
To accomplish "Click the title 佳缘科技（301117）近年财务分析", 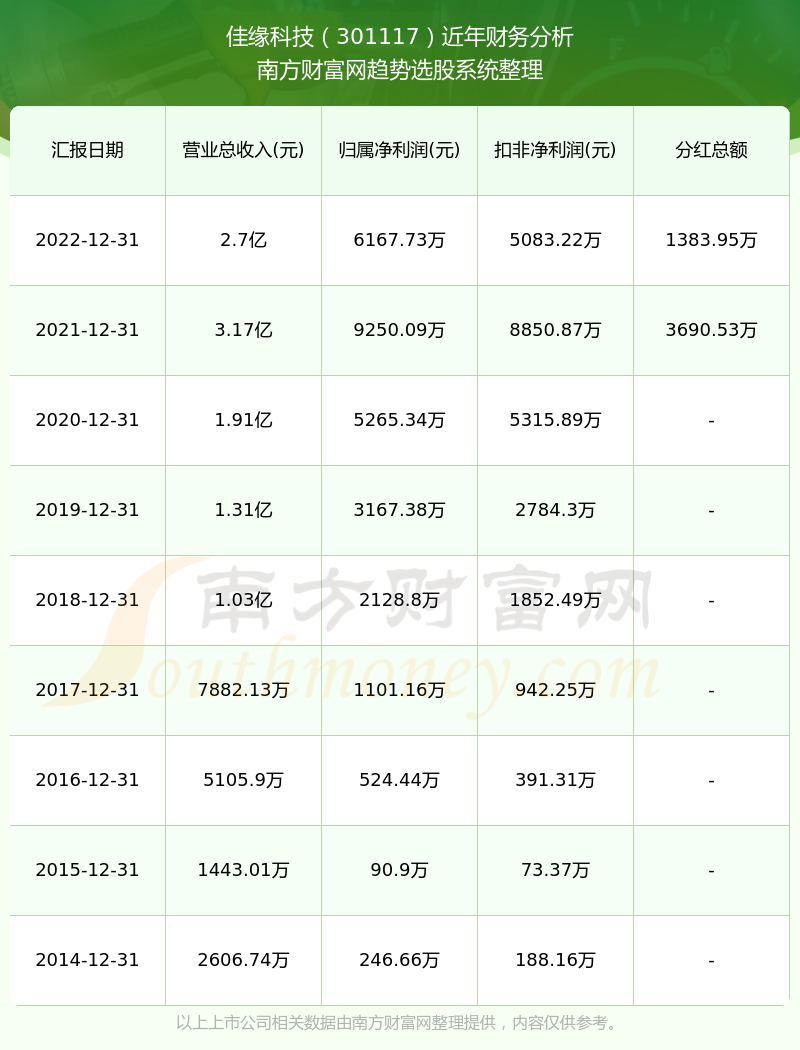I will [x=400, y=37].
